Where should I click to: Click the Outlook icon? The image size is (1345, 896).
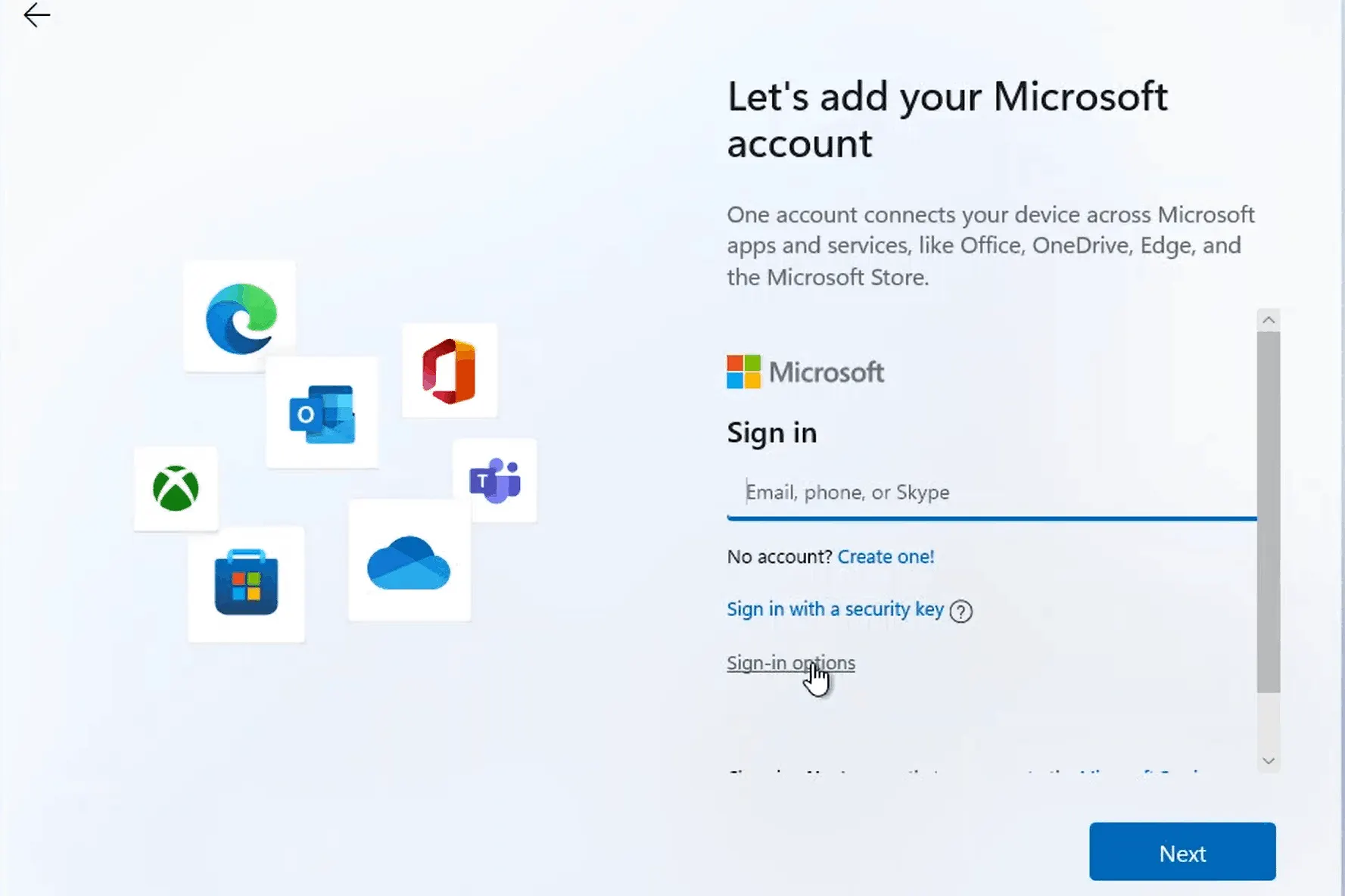(321, 413)
